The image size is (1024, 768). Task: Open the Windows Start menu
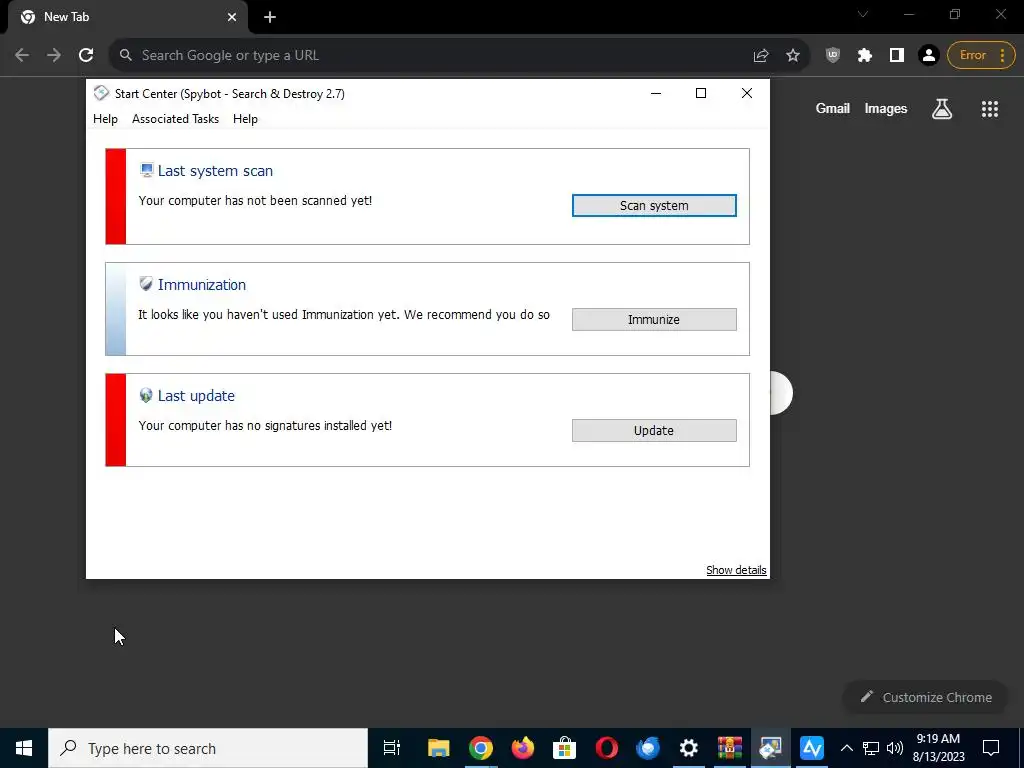click(24, 748)
